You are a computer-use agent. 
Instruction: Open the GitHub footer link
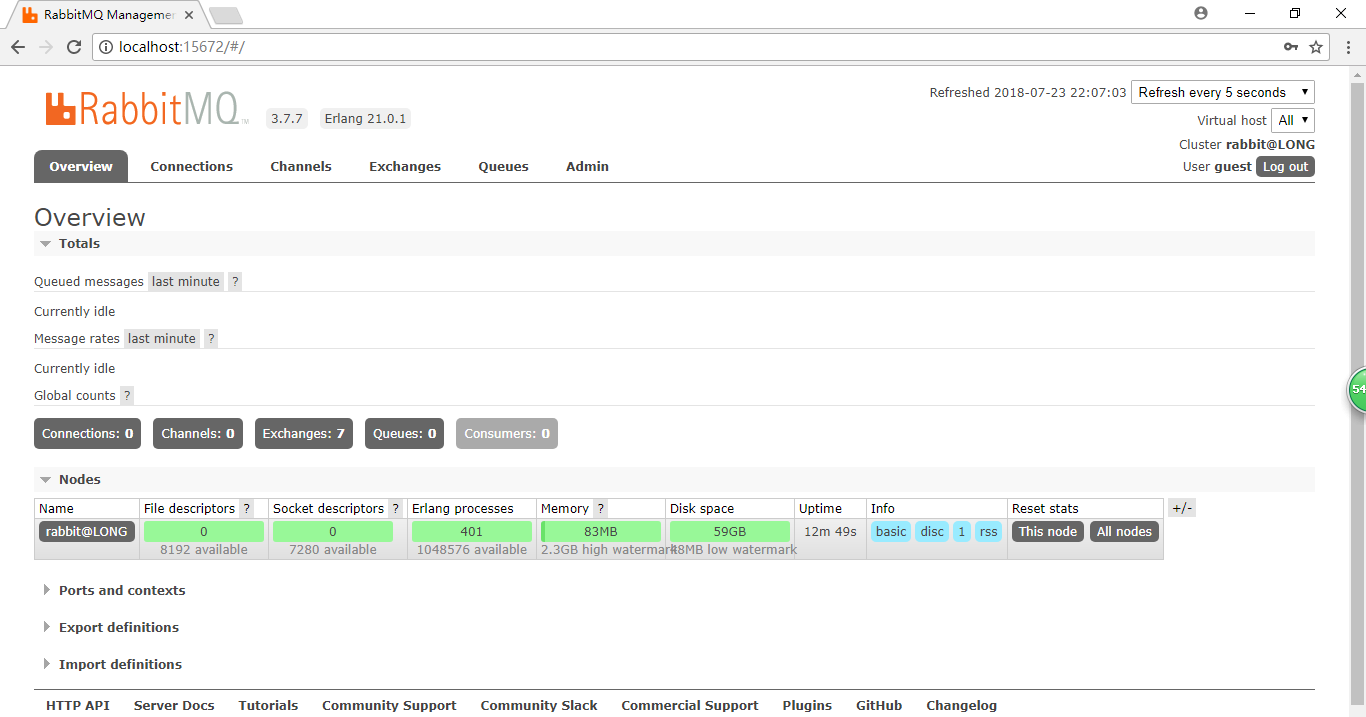(879, 706)
